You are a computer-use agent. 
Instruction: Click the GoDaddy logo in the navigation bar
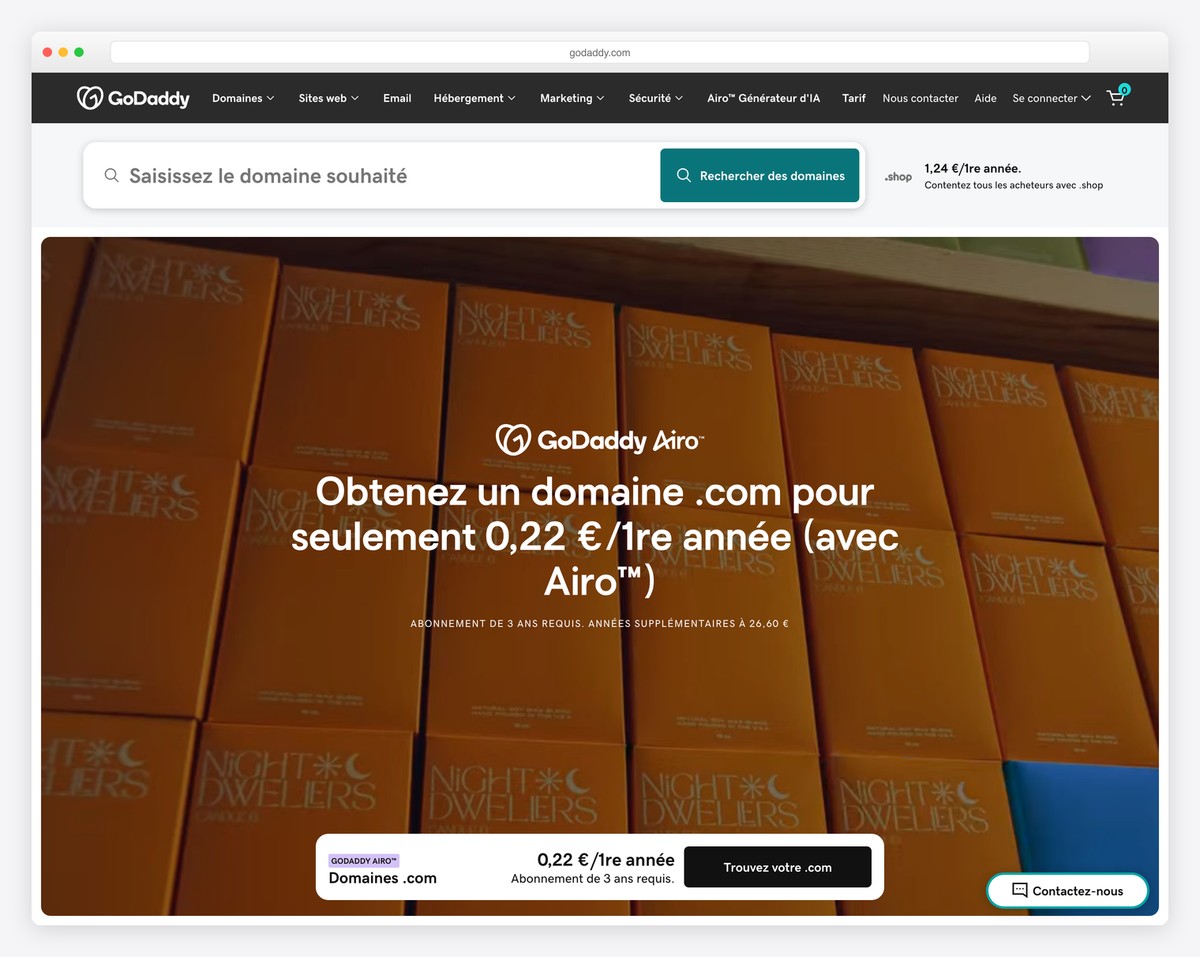point(132,97)
